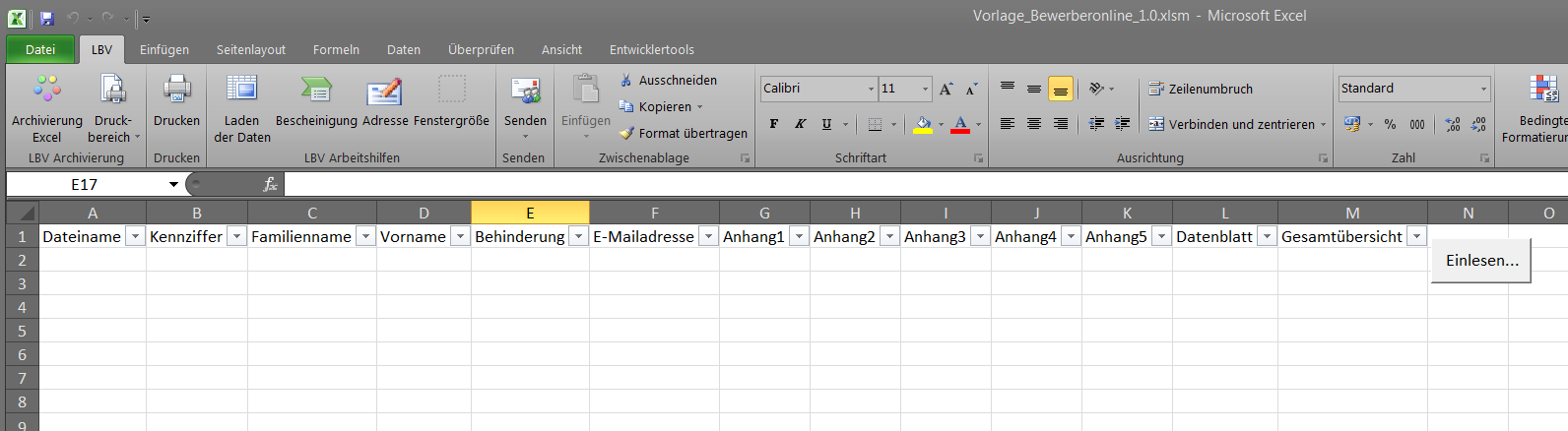
Task: Click into the formula bar
Action: (x=926, y=184)
